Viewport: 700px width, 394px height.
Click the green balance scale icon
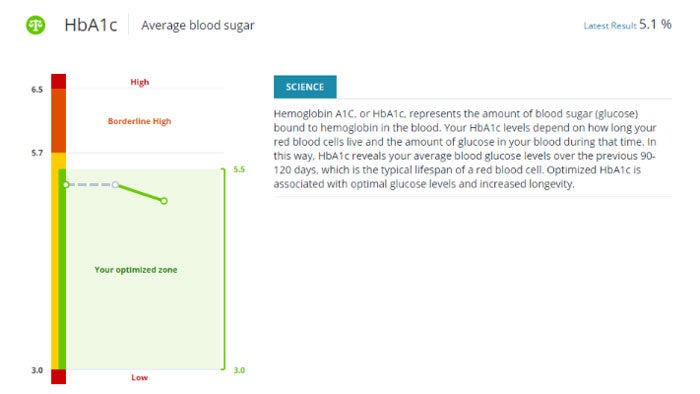36,25
